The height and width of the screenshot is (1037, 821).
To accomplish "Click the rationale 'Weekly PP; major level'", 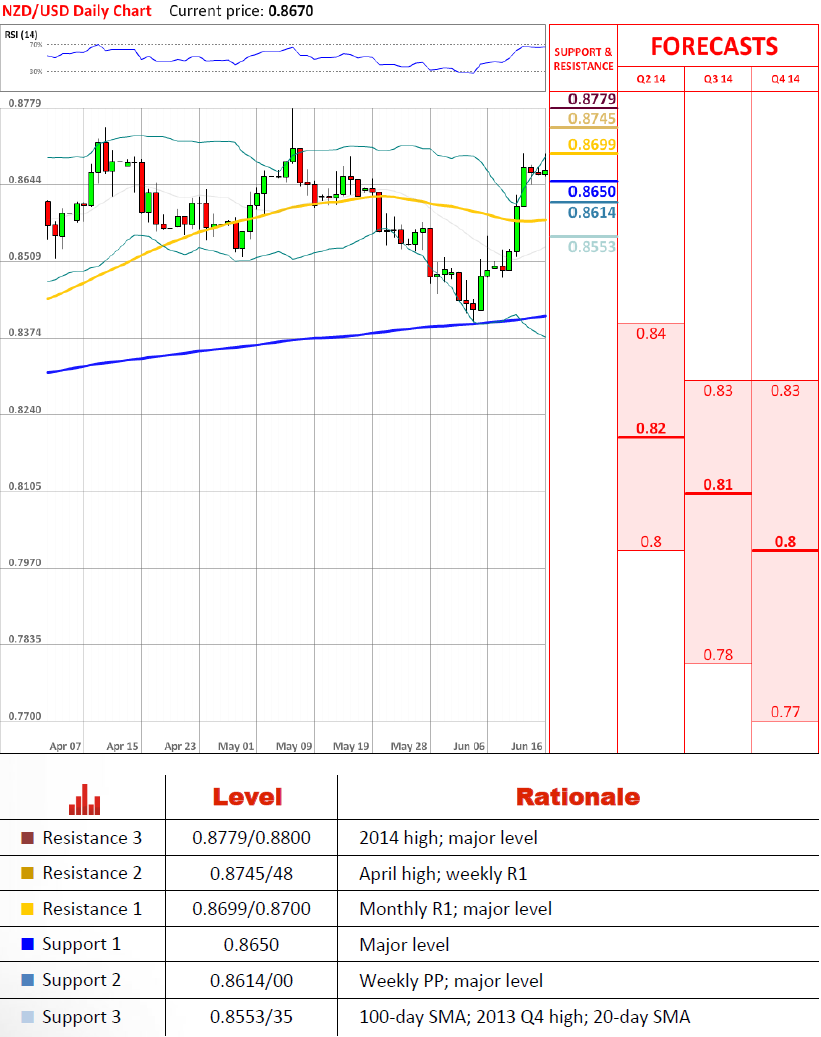I will 451,980.
